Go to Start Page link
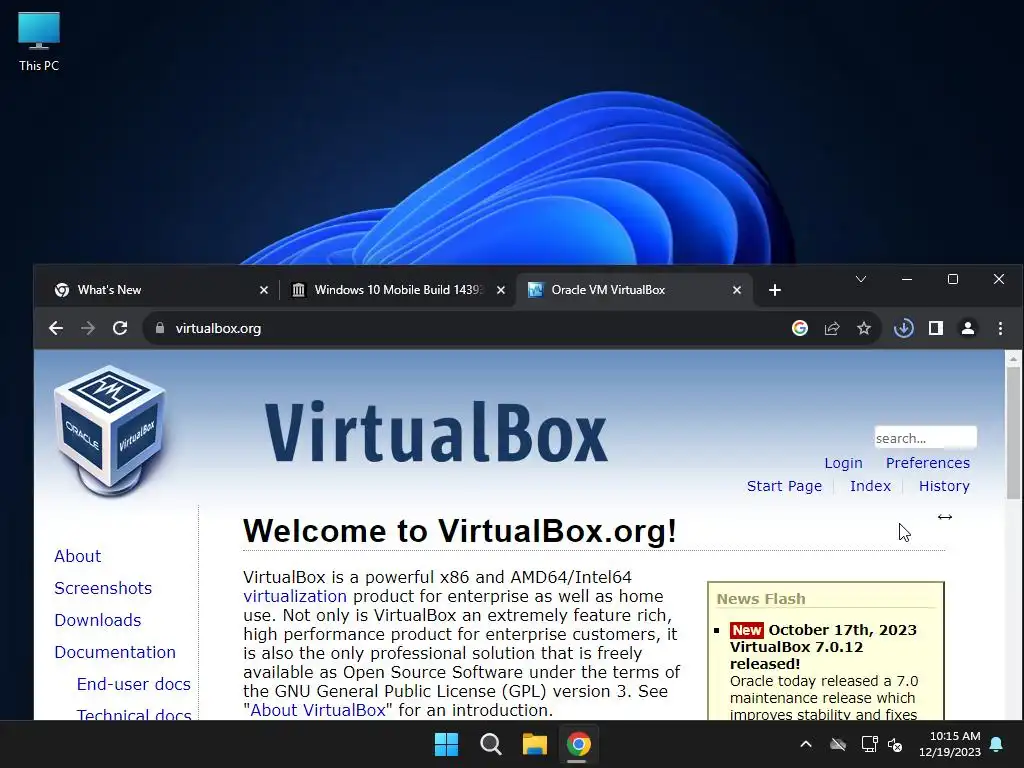This screenshot has width=1024, height=768. pyautogui.click(x=784, y=486)
